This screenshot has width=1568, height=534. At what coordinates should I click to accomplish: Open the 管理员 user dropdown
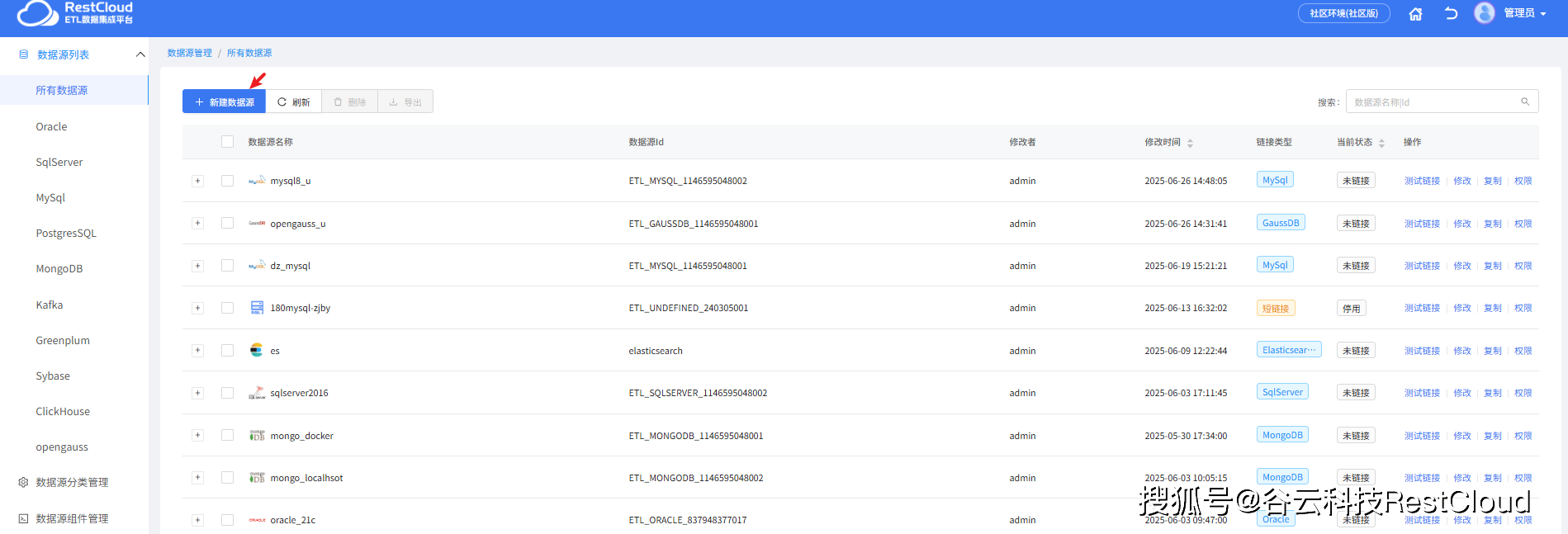click(1524, 13)
